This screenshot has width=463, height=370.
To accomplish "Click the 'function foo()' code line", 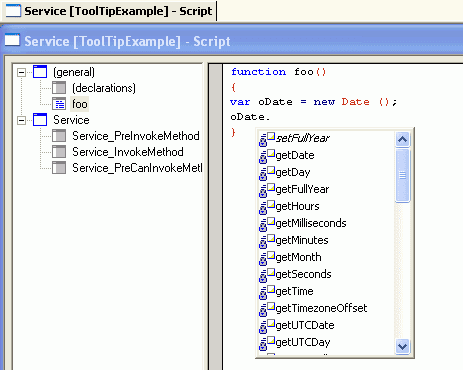I will 278,72.
